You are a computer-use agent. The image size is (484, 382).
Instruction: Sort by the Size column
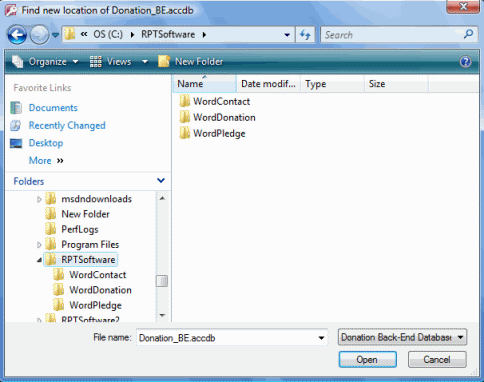point(396,84)
